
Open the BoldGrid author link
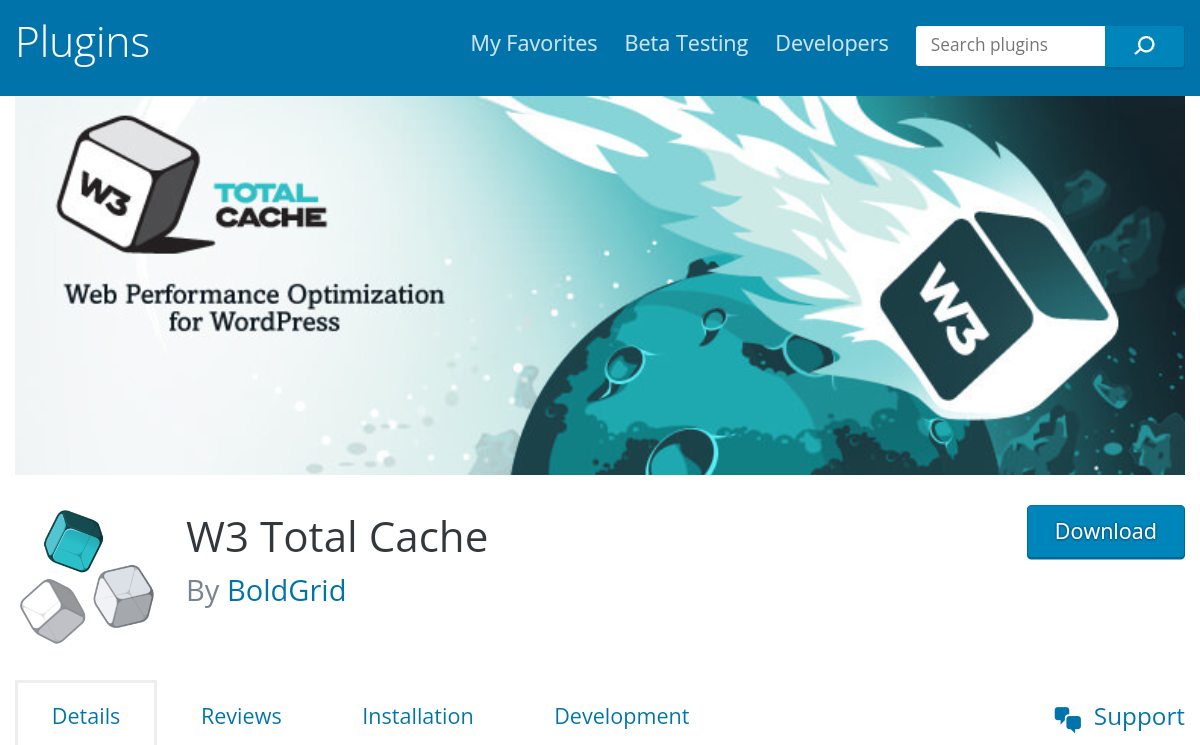tap(286, 591)
